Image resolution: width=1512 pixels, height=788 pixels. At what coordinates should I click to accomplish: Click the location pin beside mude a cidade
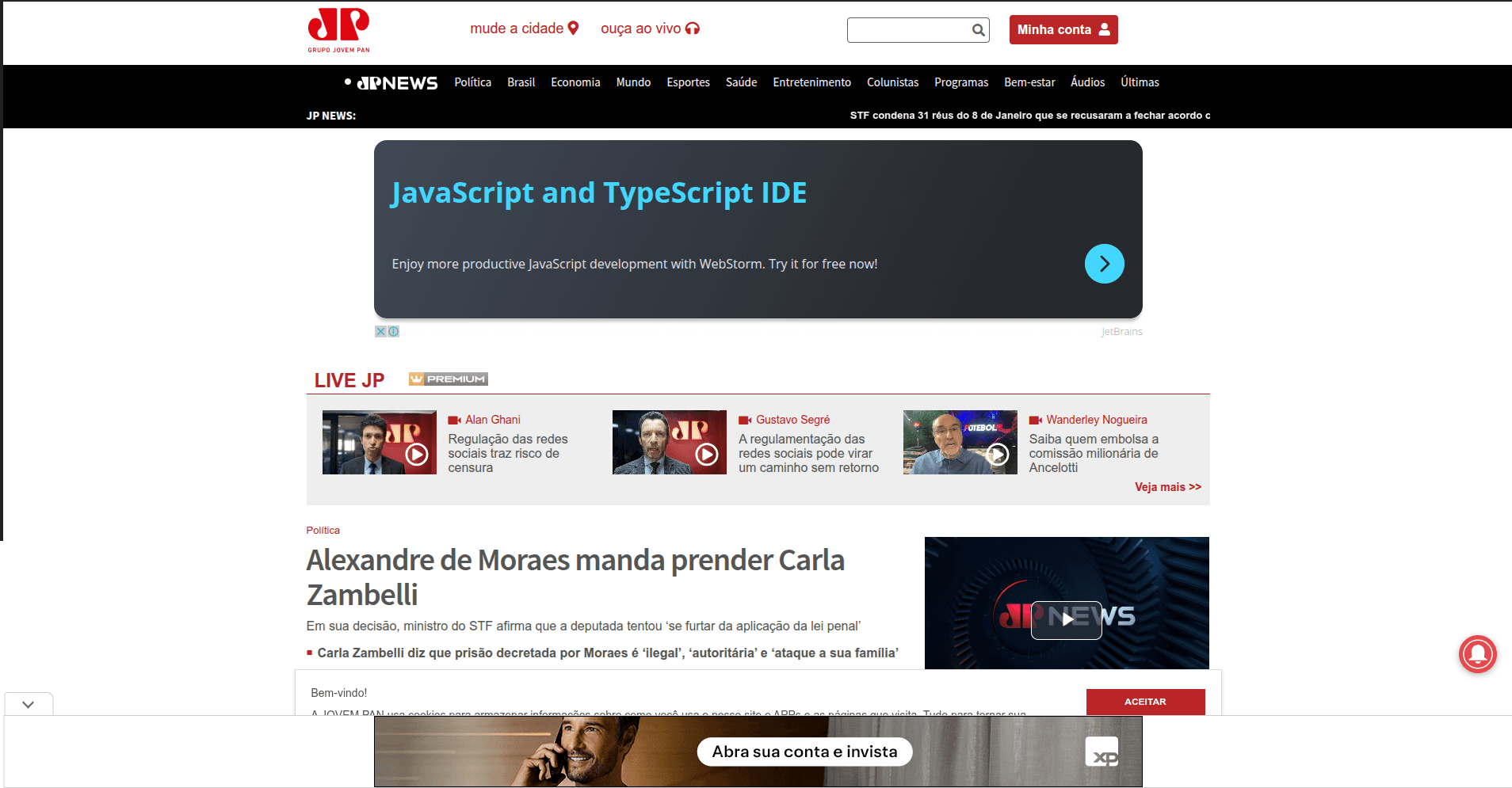(x=573, y=29)
